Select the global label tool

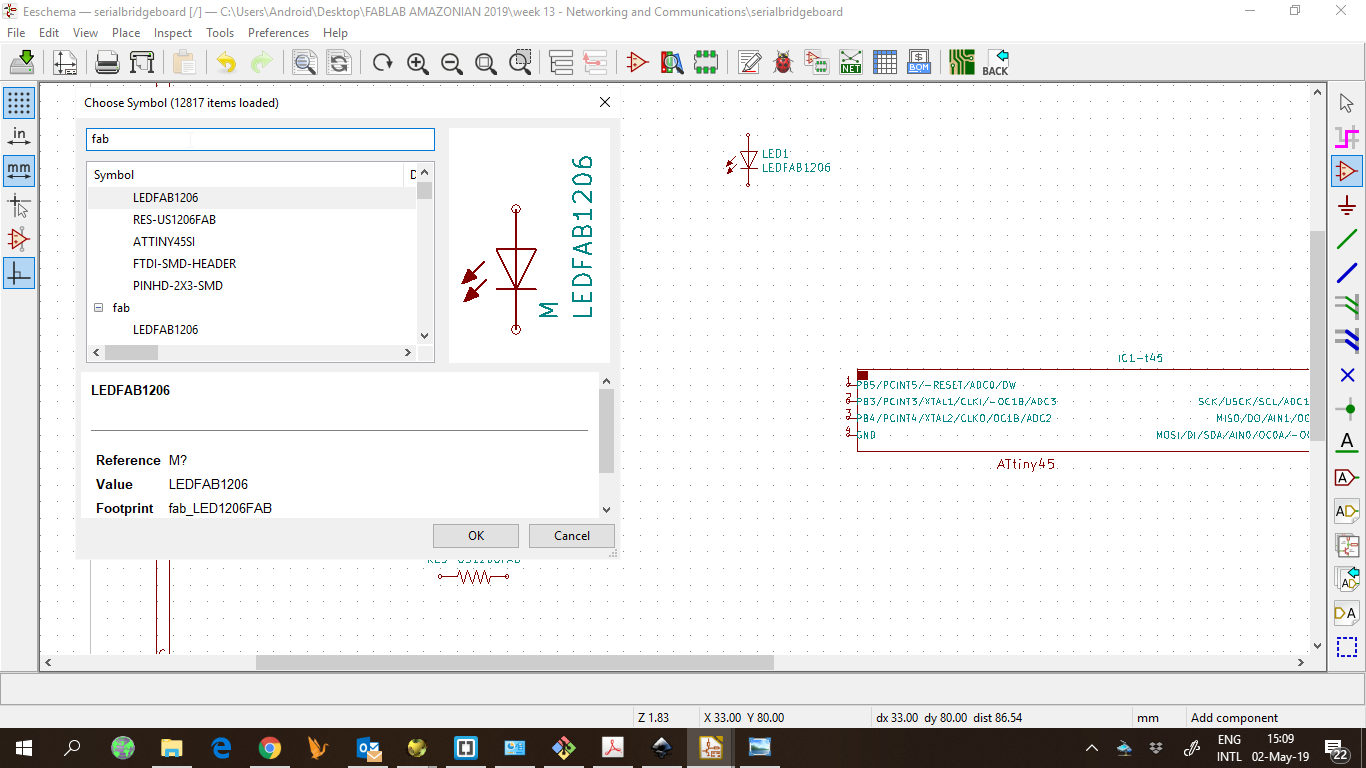point(1347,477)
